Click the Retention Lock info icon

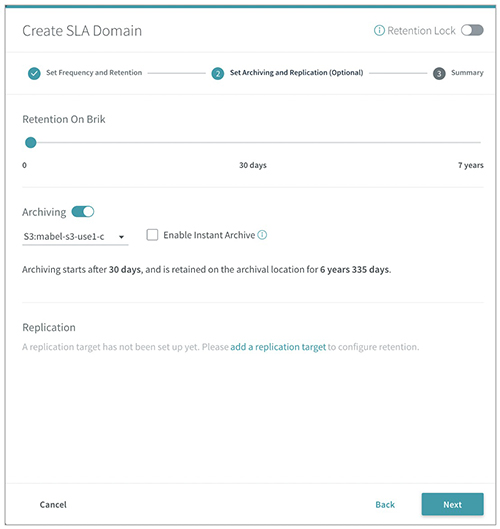(379, 31)
